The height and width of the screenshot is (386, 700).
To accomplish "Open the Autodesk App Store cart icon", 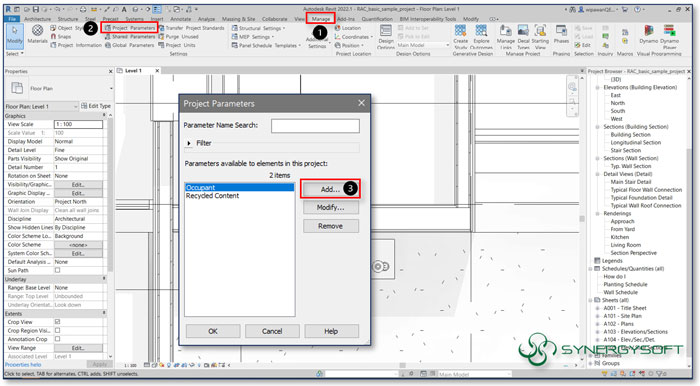I will (625, 9).
